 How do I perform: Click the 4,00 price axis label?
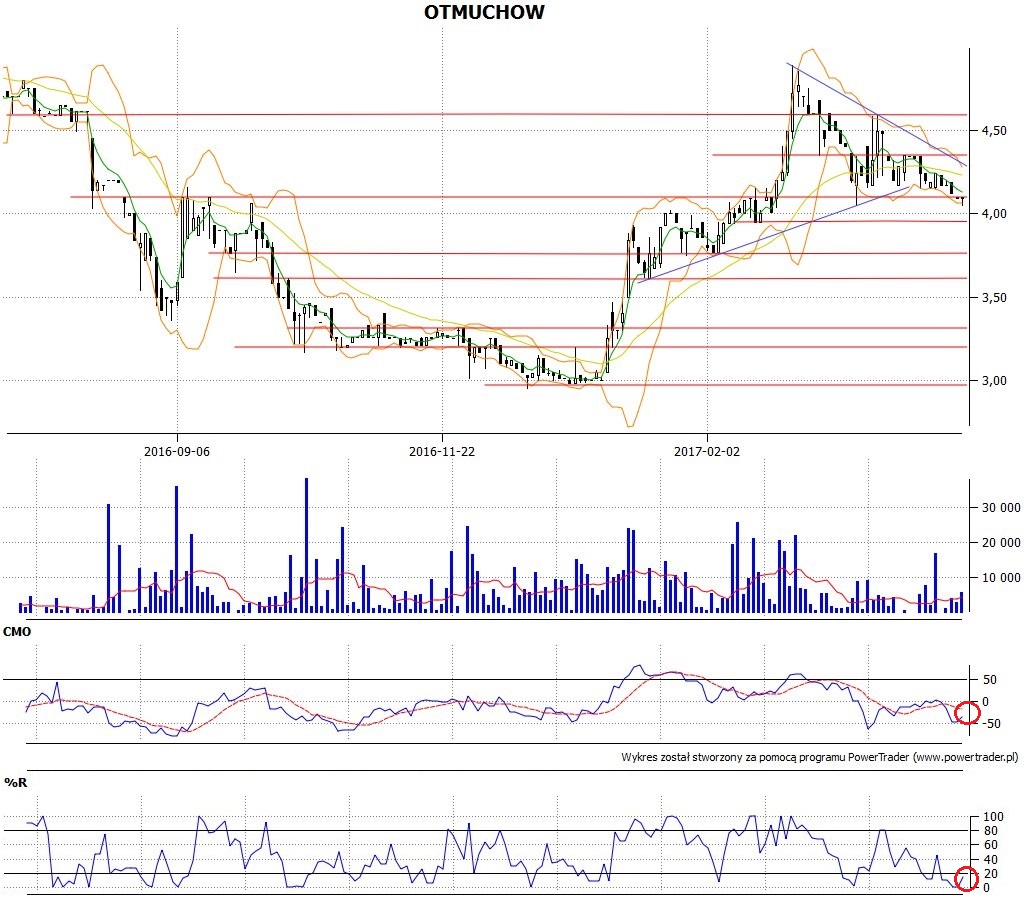[994, 213]
